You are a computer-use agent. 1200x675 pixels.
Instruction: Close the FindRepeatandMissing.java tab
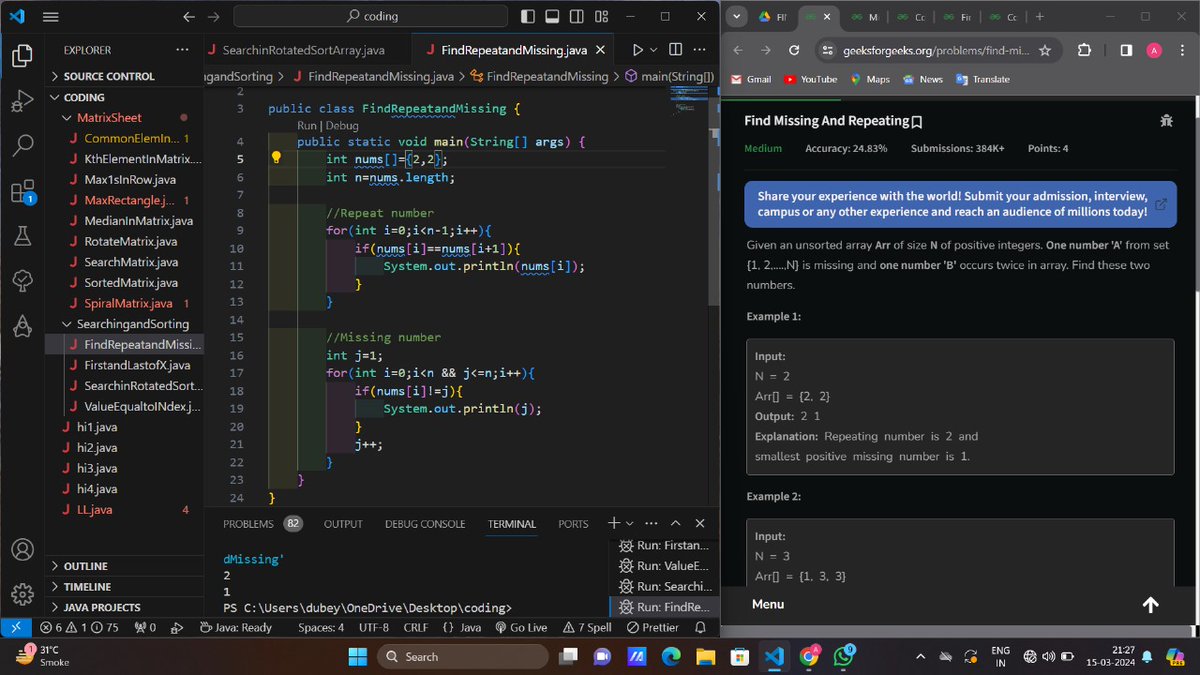pyautogui.click(x=600, y=50)
